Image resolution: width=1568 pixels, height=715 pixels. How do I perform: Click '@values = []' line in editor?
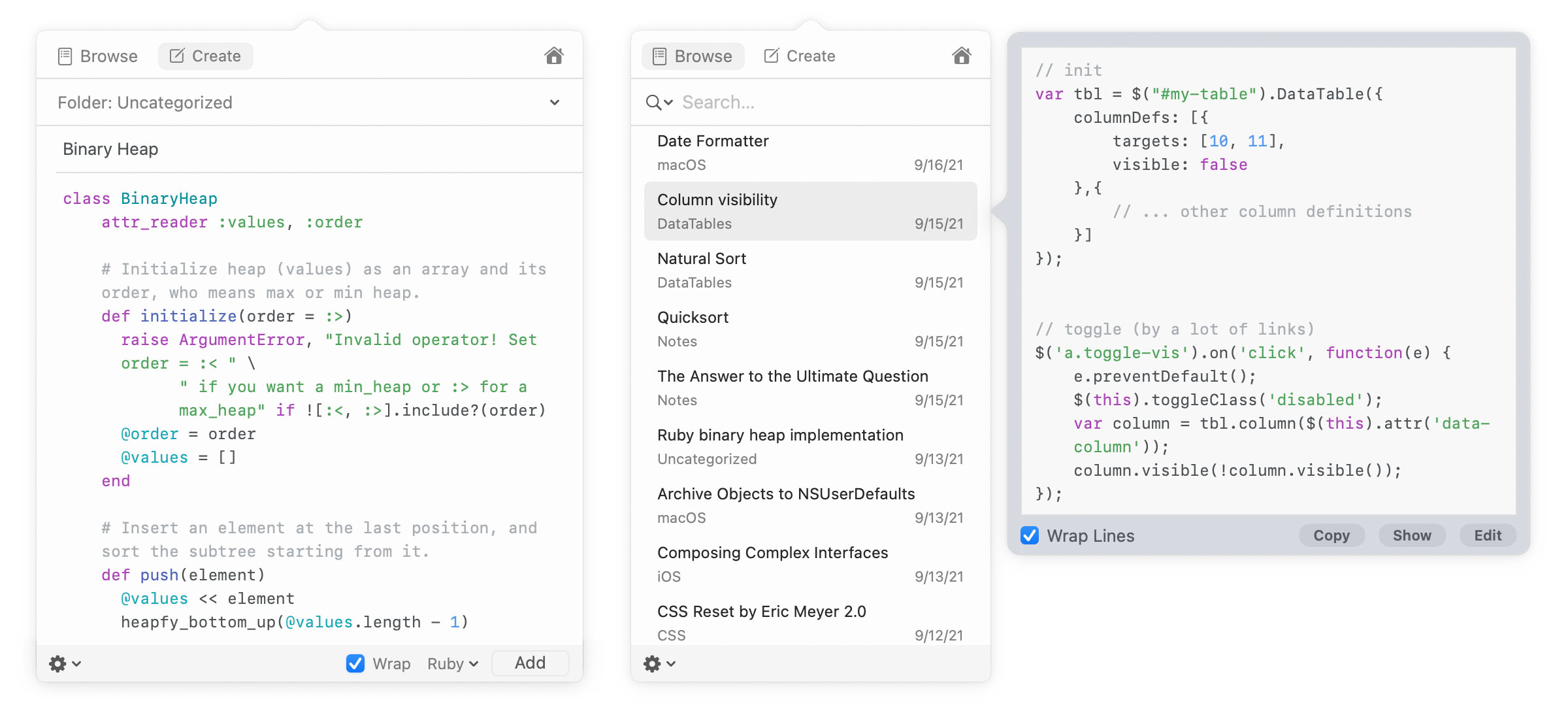tap(178, 457)
